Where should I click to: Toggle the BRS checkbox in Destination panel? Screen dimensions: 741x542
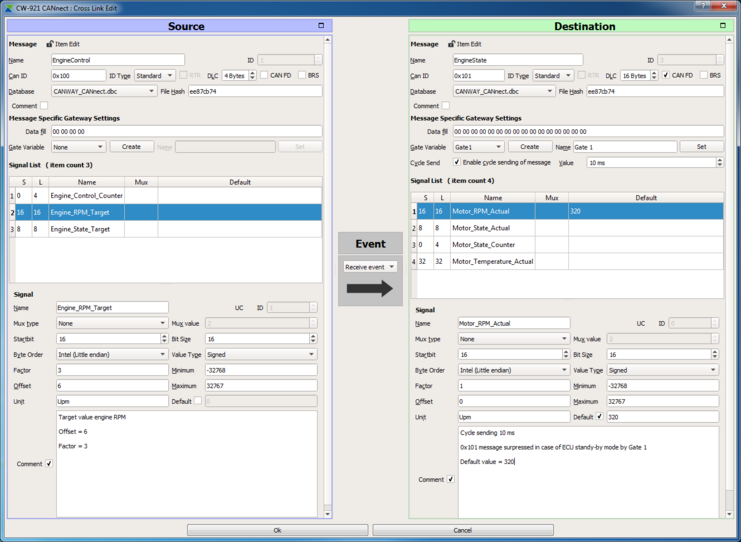click(x=703, y=75)
